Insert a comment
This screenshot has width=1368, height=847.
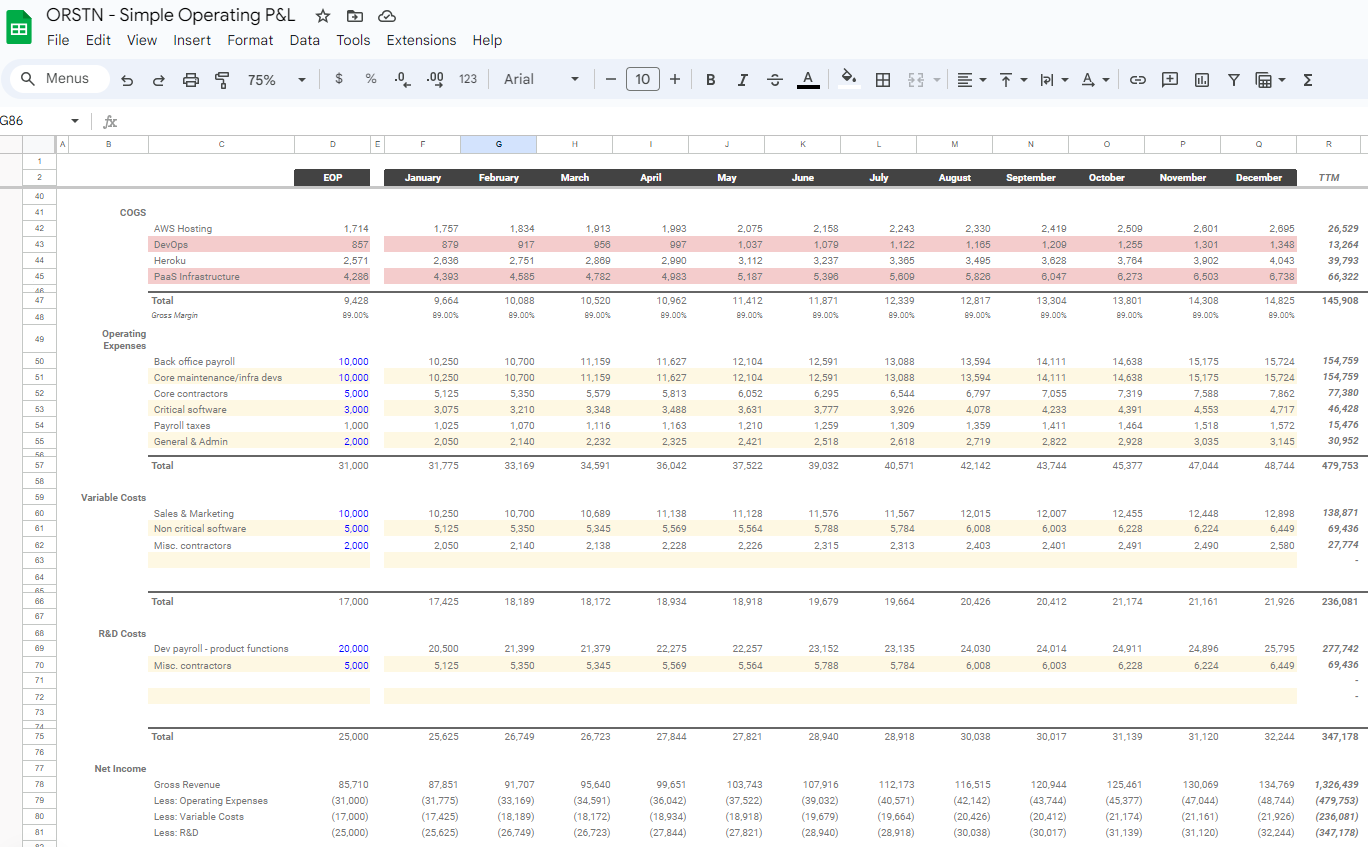point(1170,80)
